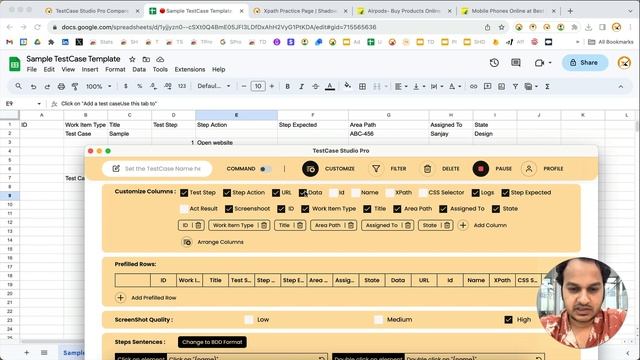Screen dimensions: 640x360
Task: Open the Filter funnel icon
Action: 376,169
